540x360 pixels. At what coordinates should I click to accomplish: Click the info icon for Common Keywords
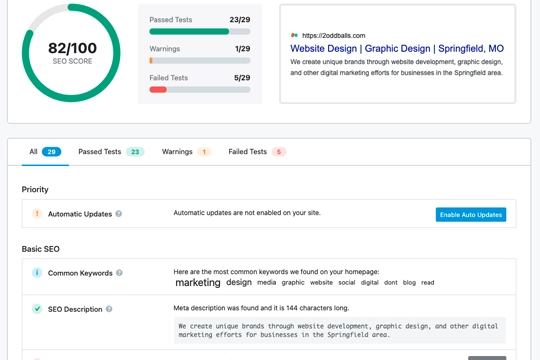37,272
